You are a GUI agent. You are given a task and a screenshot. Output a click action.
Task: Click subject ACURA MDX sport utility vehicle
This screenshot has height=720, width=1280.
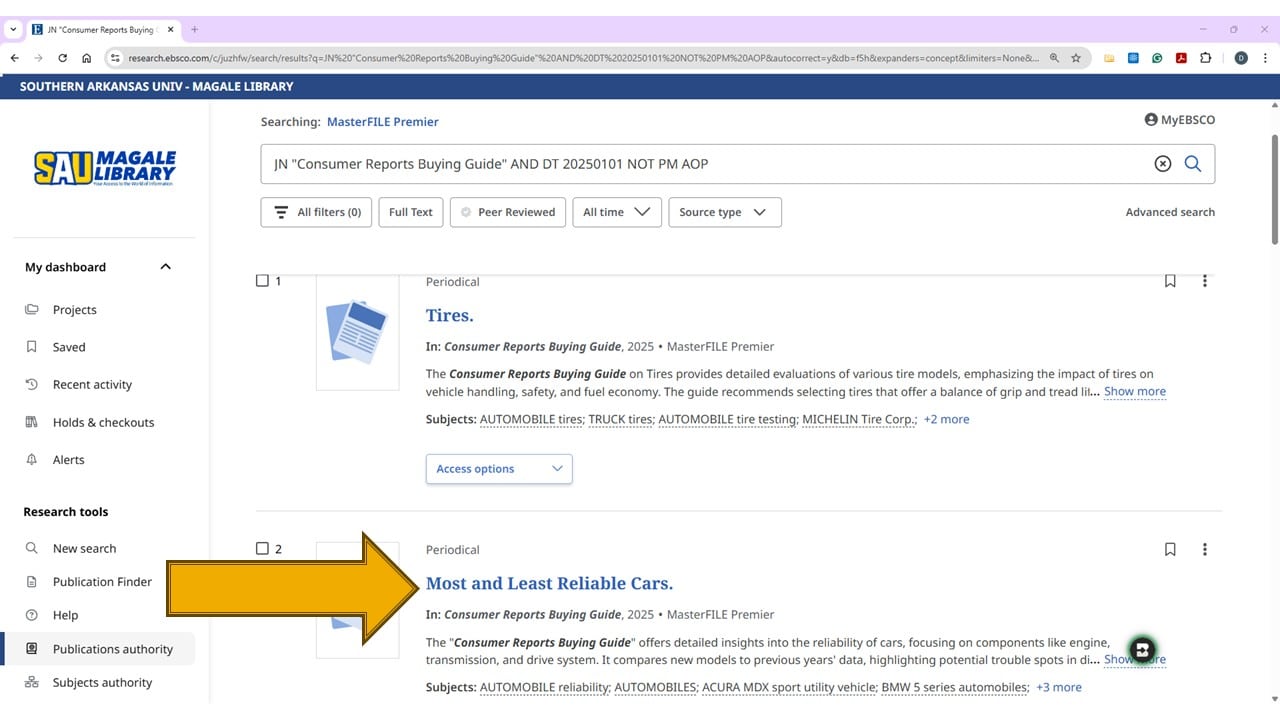pyautogui.click(x=788, y=687)
